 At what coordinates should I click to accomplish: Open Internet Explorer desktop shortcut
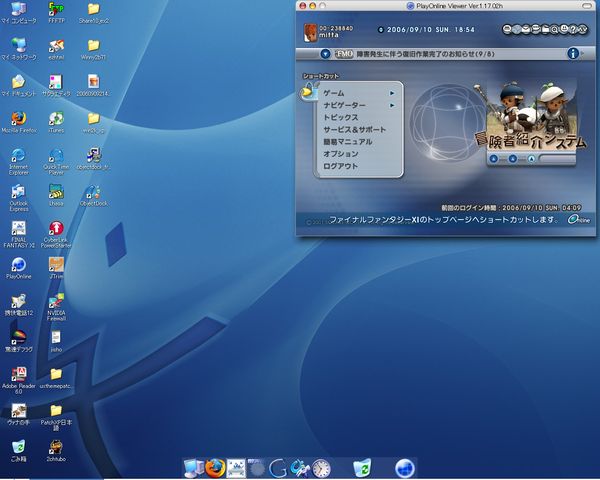click(18, 162)
